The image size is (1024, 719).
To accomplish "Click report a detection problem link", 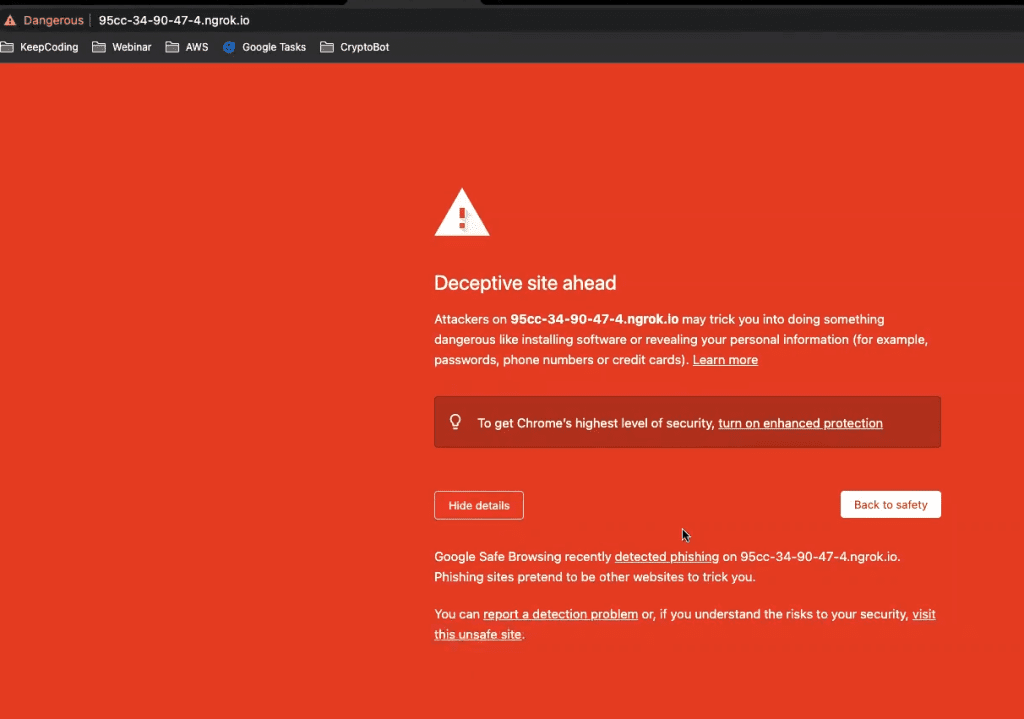I will (x=560, y=614).
